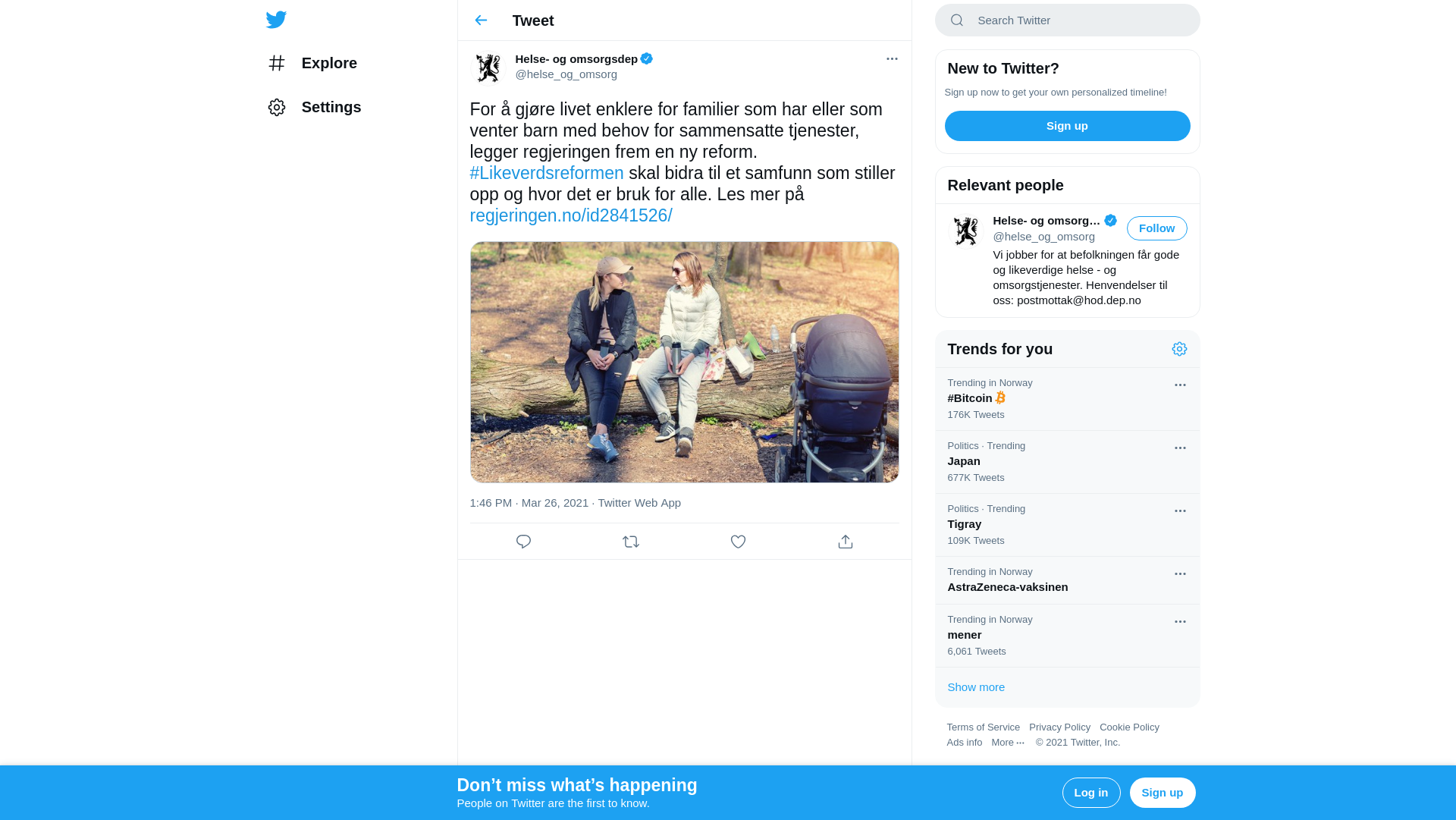Expand More footer links menu
1456x820 pixels.
coord(1008,743)
